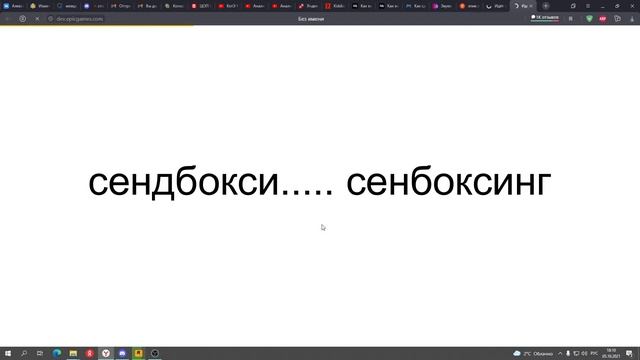Switch to the "Kolob" tab with red icon
640x360 pixels.
coord(334,6)
